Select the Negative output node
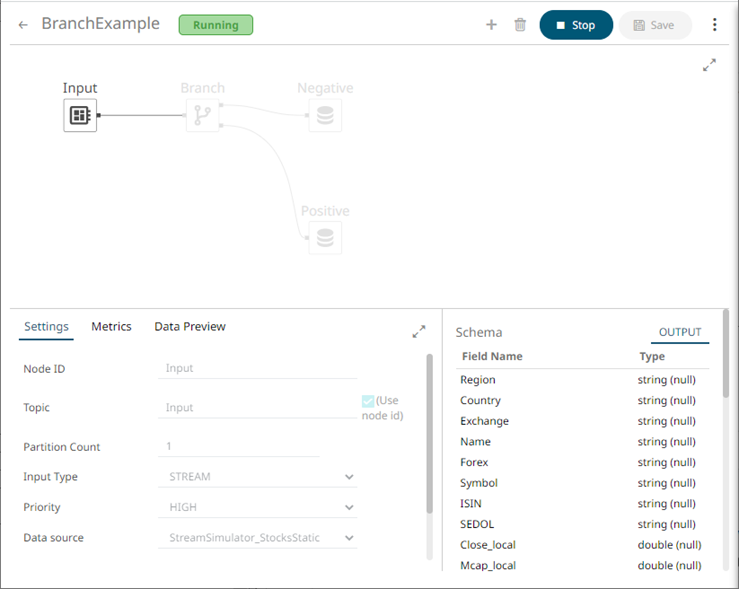 coord(324,116)
